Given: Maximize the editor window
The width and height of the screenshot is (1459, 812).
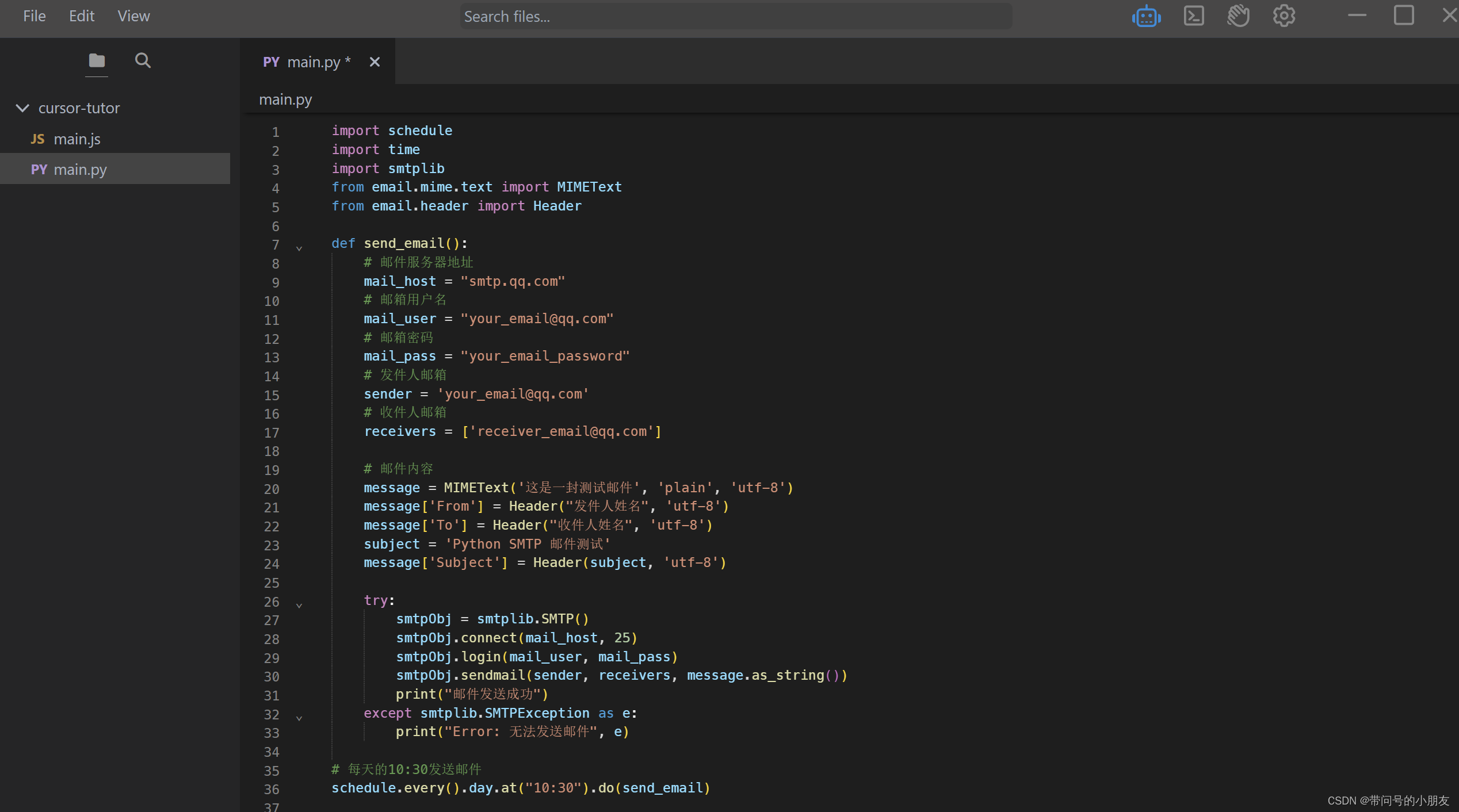Looking at the screenshot, I should click(x=1404, y=16).
